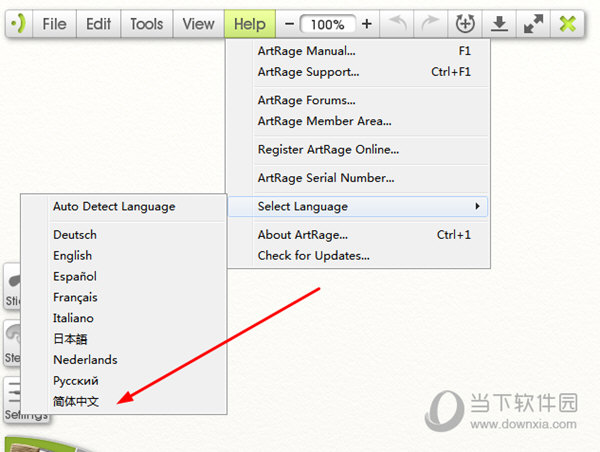Close the Help menu

click(x=249, y=24)
